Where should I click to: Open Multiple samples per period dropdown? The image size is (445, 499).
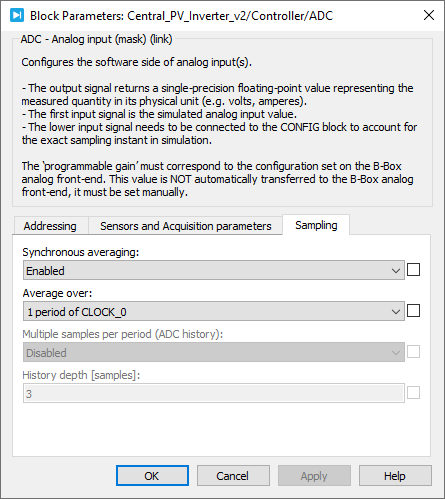(x=214, y=352)
